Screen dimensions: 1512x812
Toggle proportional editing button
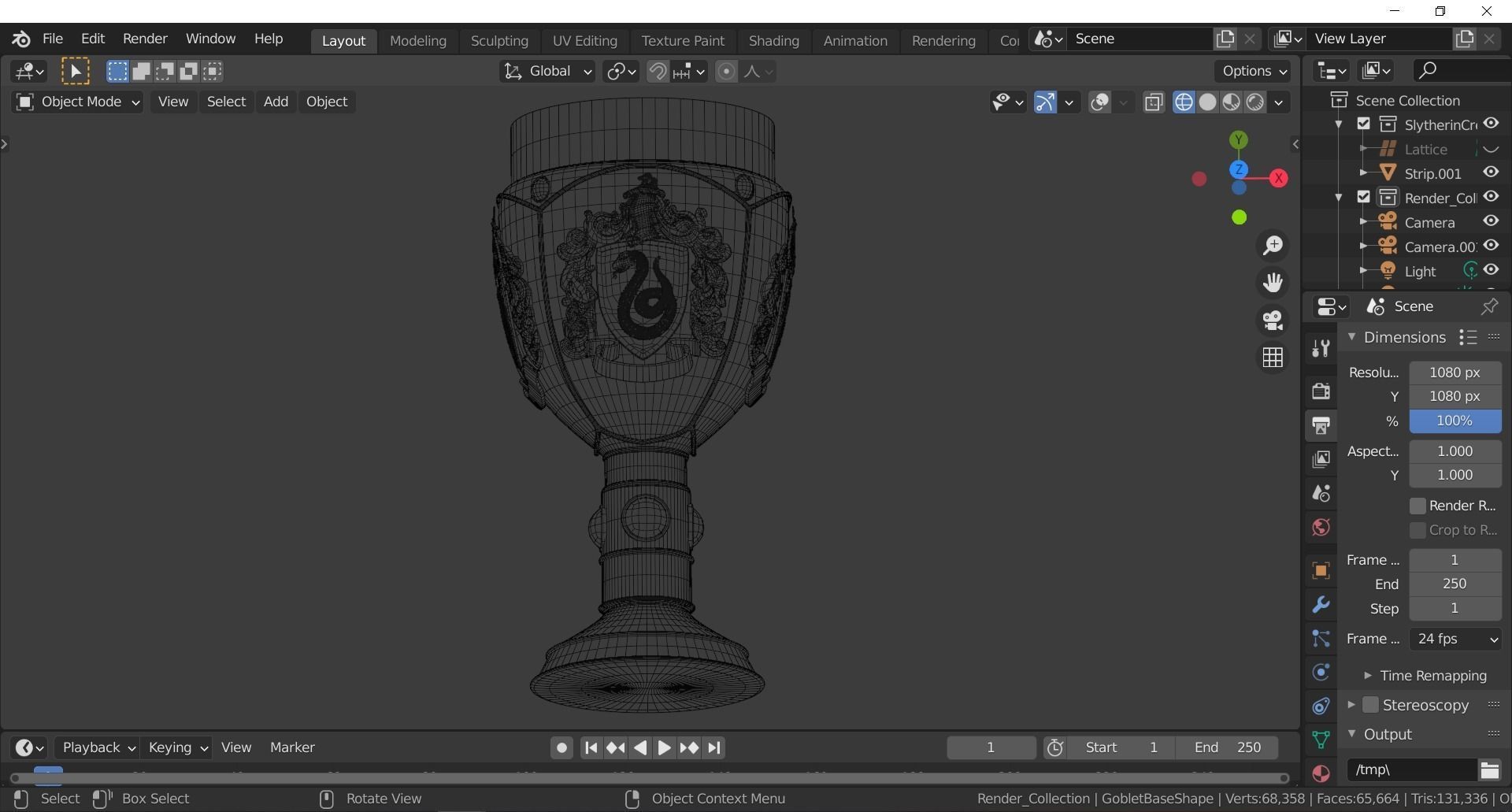[726, 72]
